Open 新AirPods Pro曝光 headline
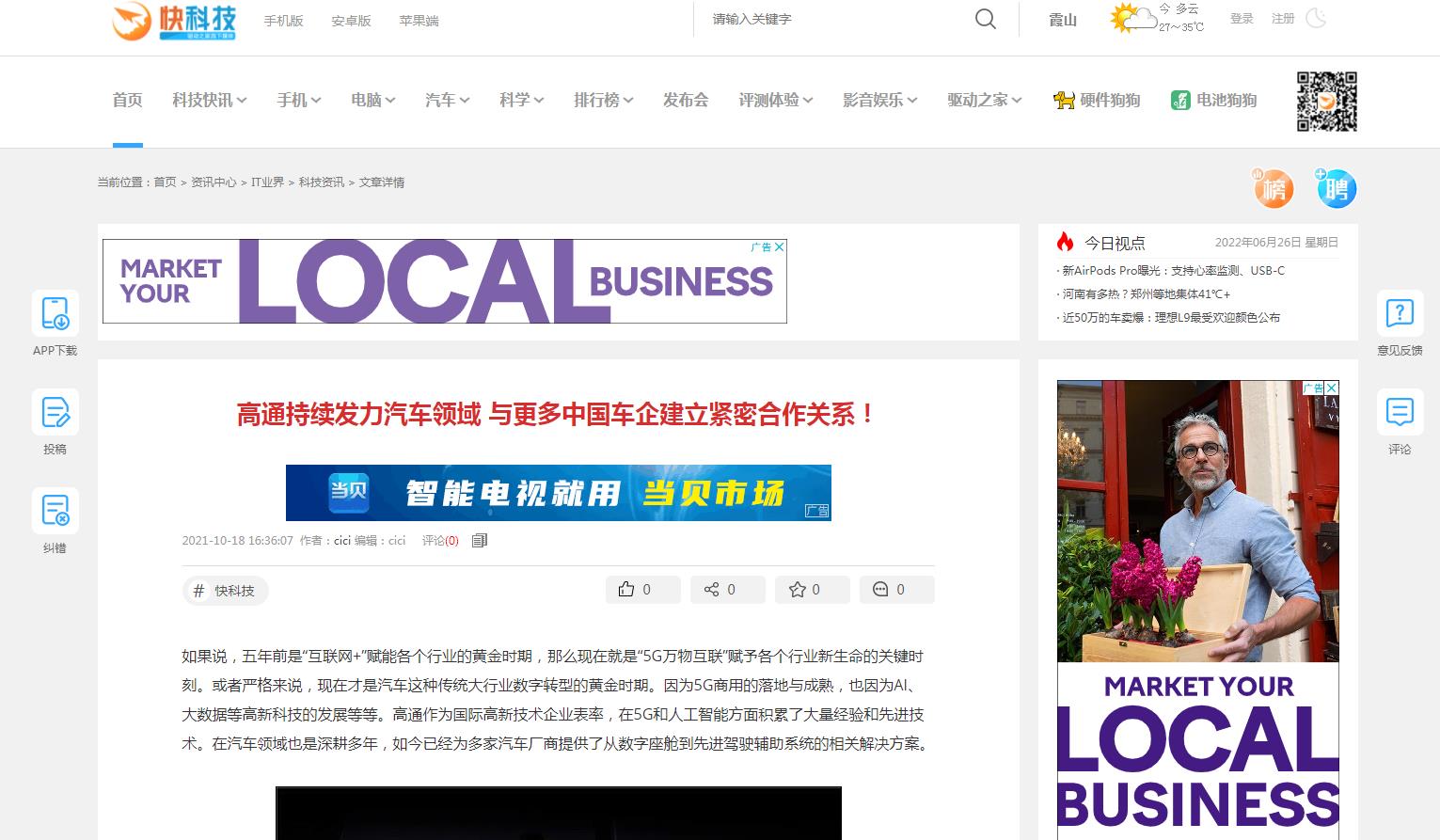 (x=1173, y=270)
